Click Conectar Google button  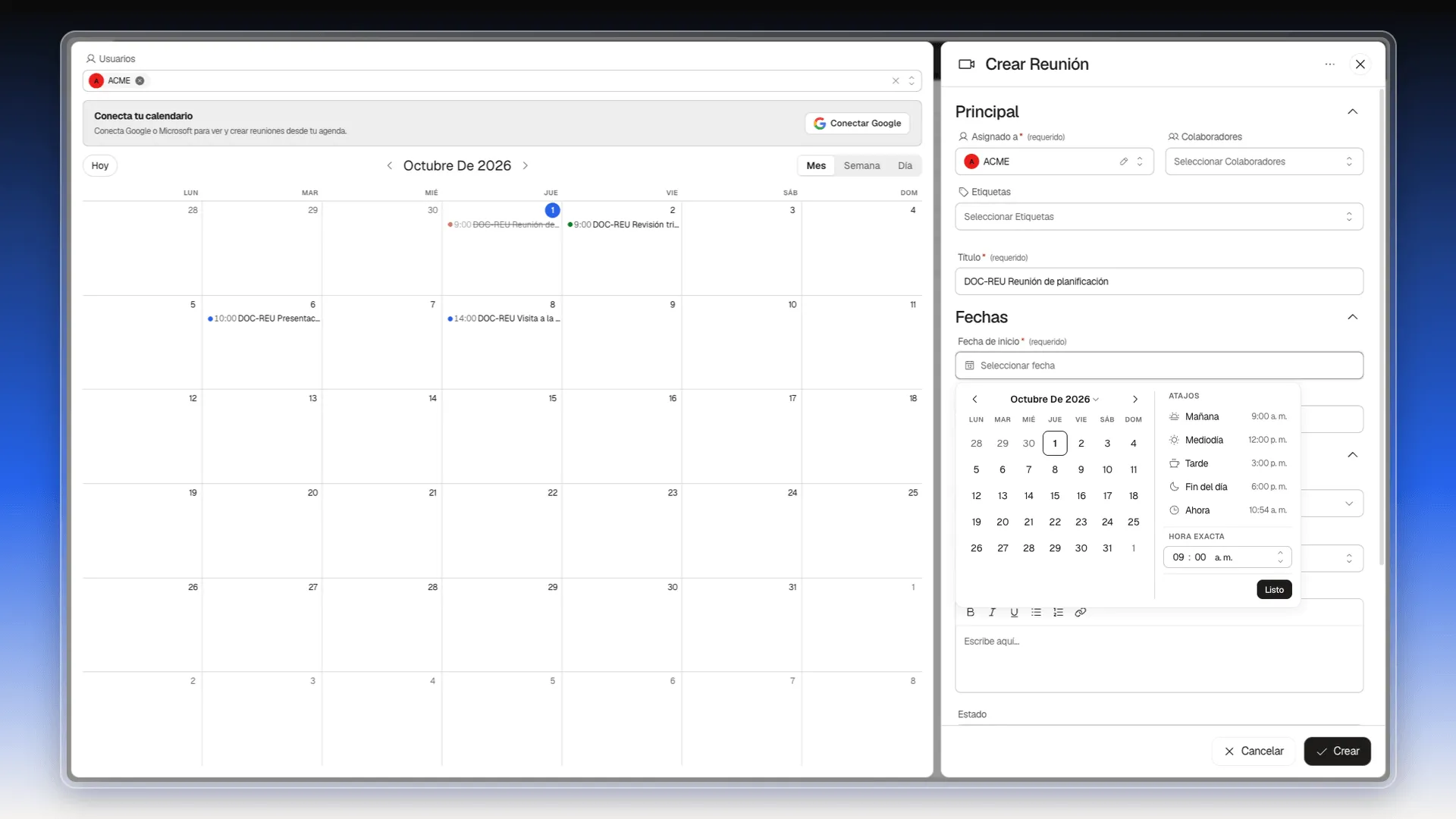[858, 123]
